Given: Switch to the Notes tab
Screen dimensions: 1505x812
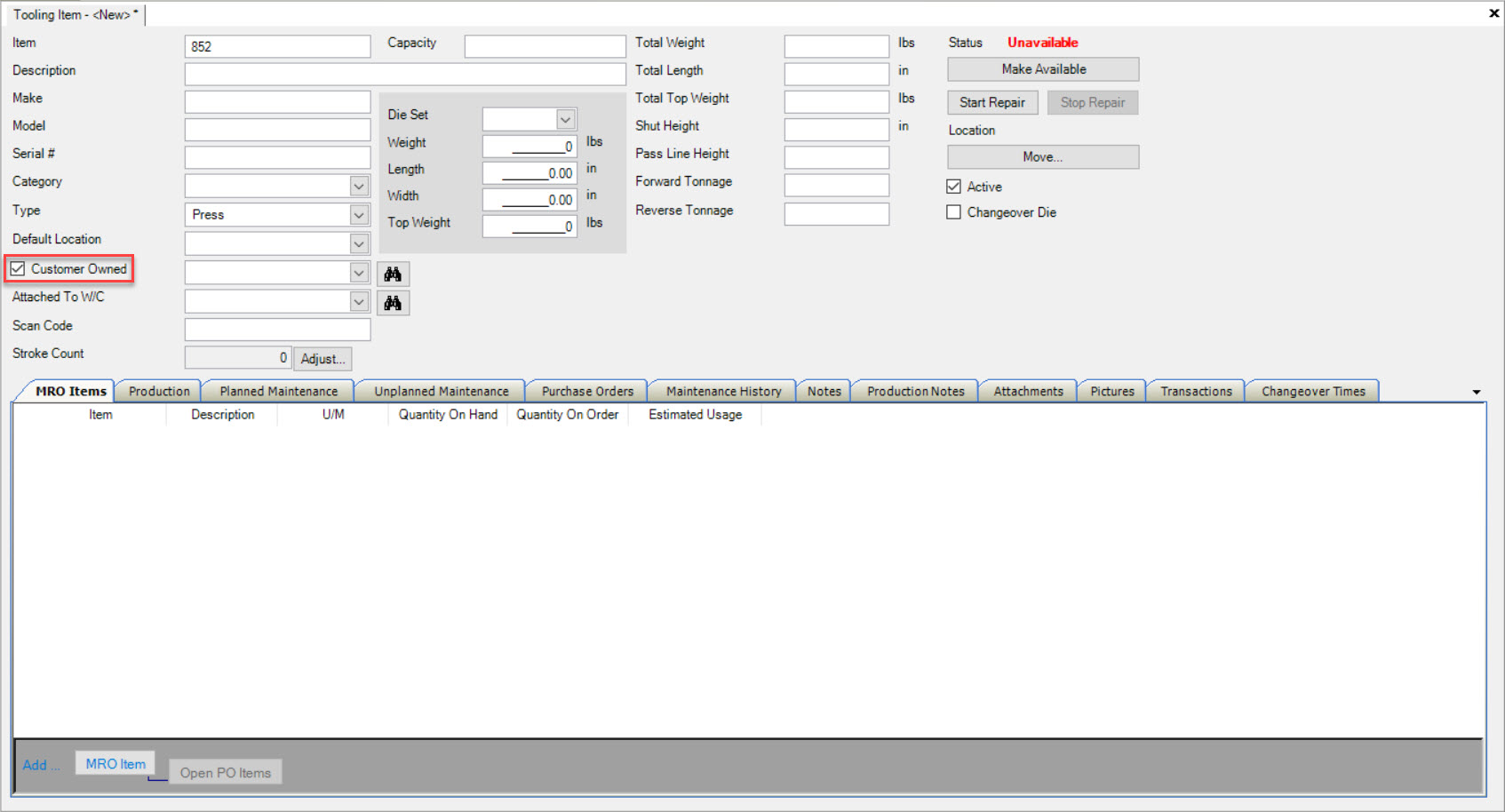Looking at the screenshot, I should point(824,391).
